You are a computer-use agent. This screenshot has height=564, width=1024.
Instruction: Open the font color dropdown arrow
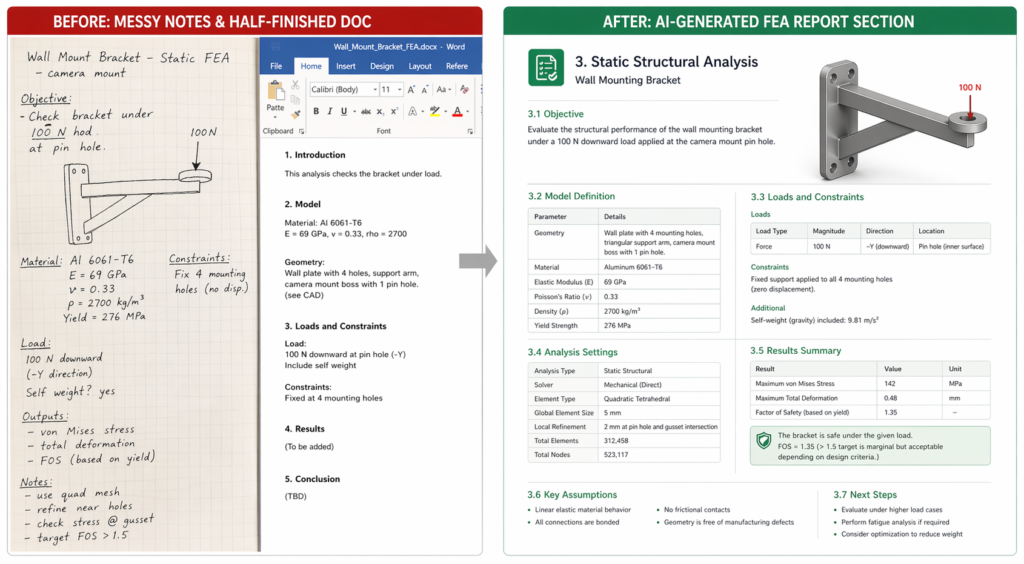click(x=468, y=112)
